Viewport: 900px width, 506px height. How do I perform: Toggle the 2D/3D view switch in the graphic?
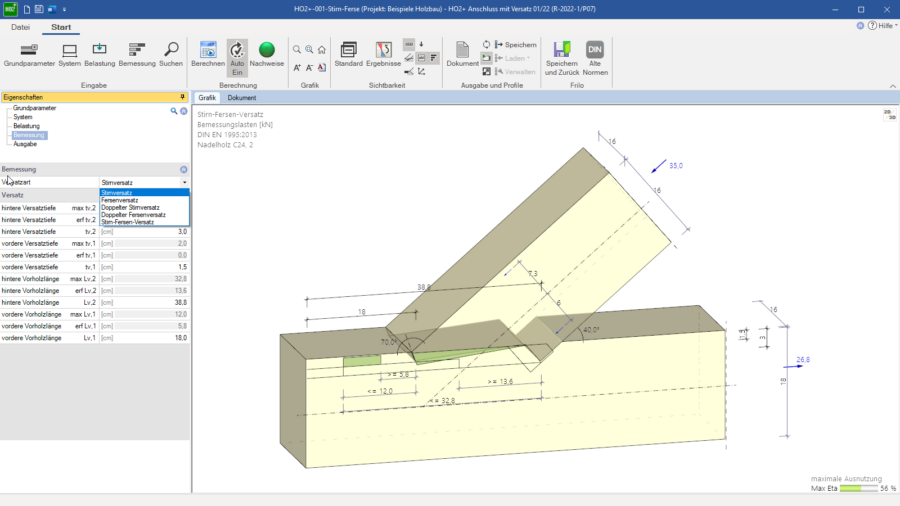pos(890,115)
